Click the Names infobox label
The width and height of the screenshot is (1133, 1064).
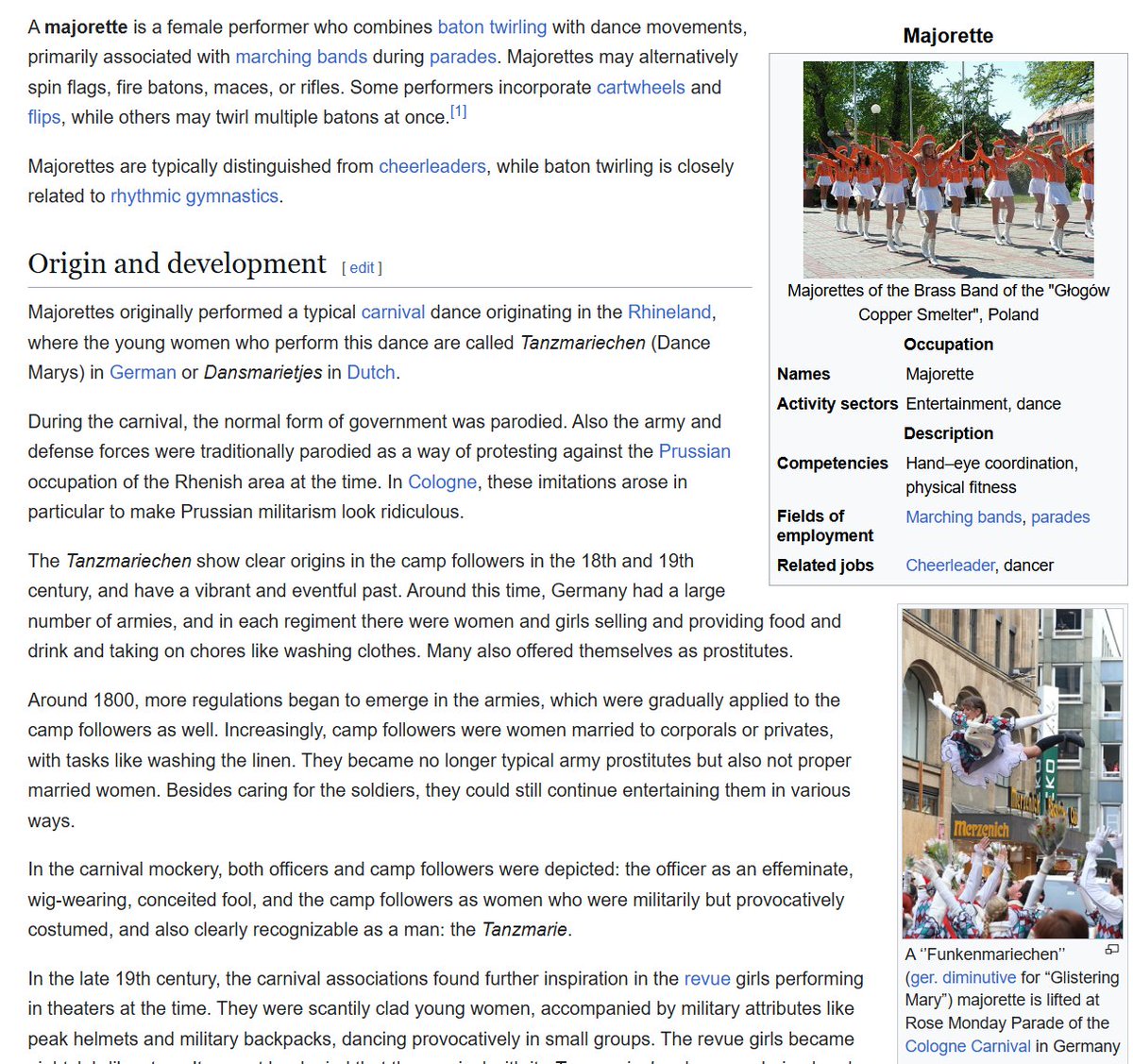click(x=803, y=374)
